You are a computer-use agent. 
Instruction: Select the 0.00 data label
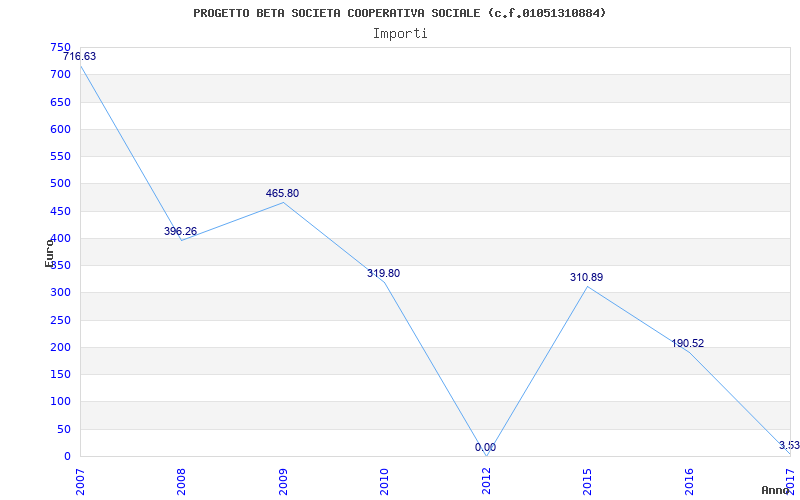tap(485, 447)
